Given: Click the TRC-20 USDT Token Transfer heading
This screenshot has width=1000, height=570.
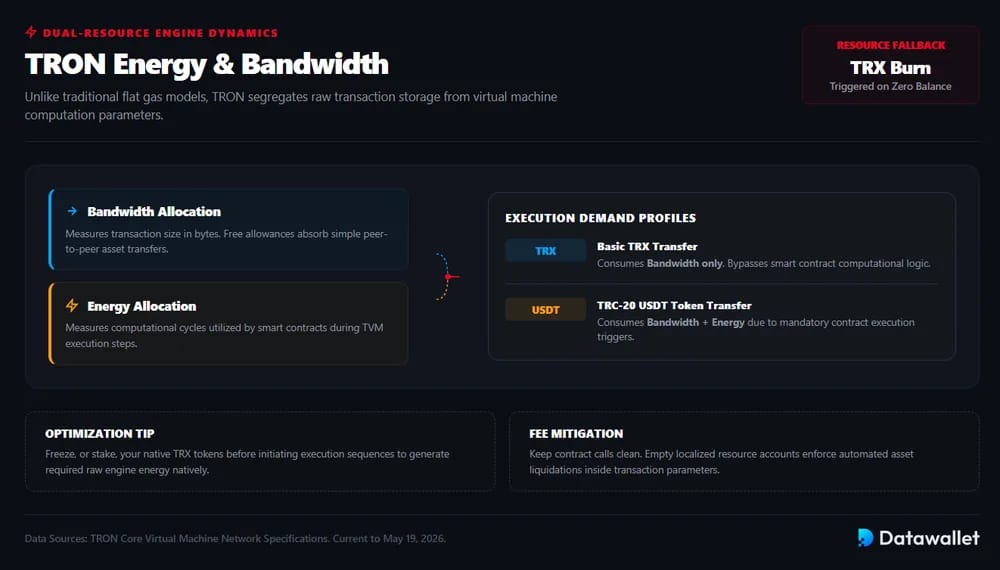Looking at the screenshot, I should (674, 305).
